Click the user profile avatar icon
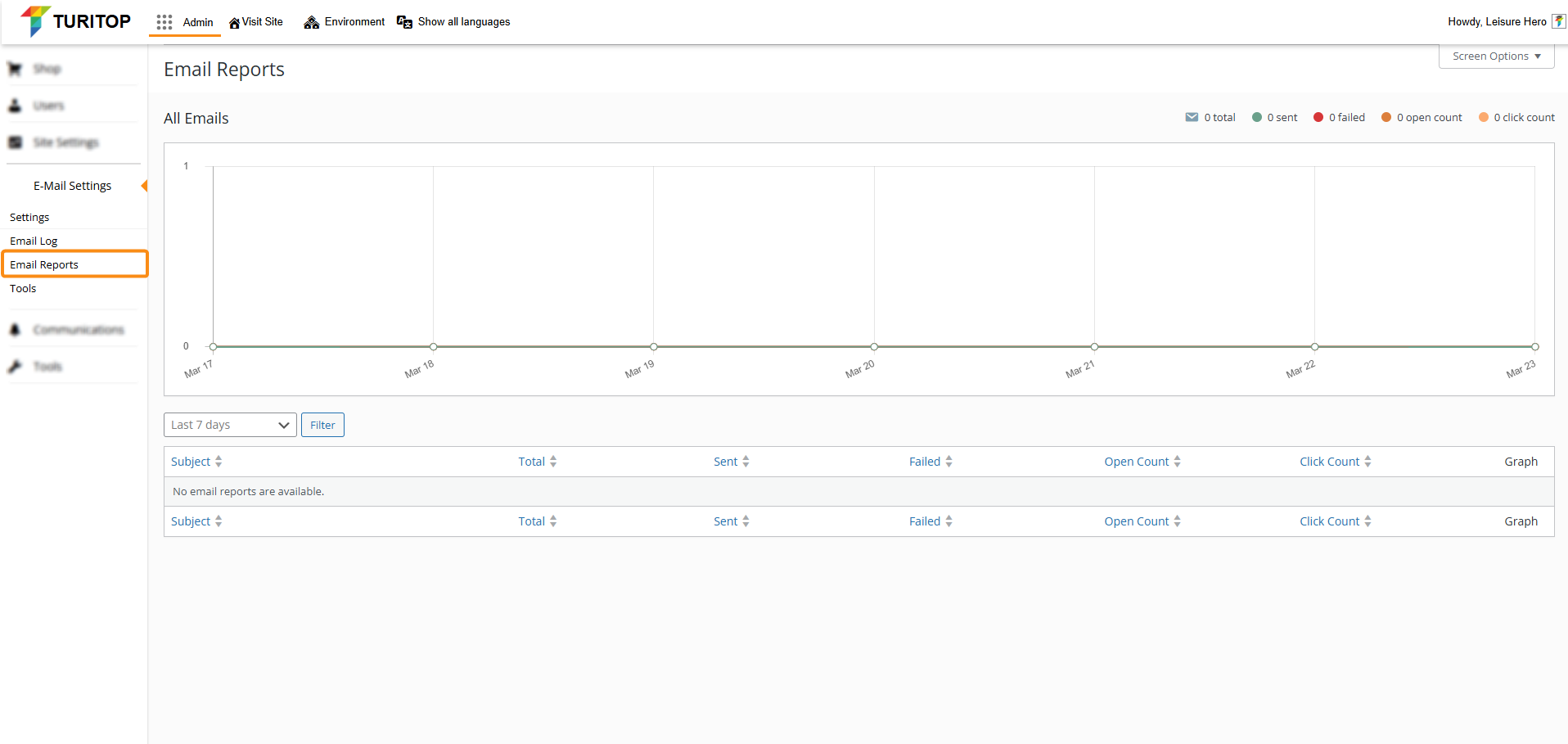Screen dimensions: 1568x744 tap(1558, 22)
